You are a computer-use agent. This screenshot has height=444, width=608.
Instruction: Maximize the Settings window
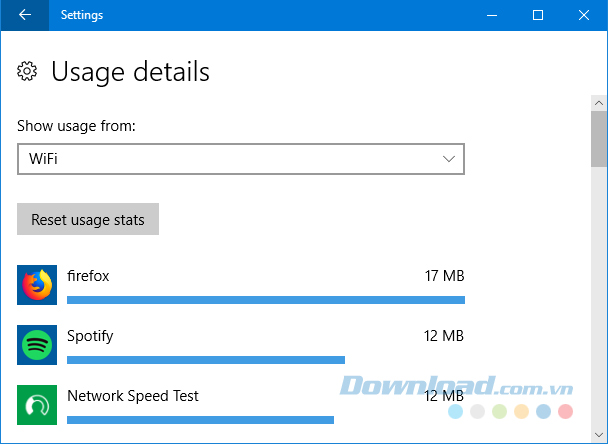click(538, 15)
